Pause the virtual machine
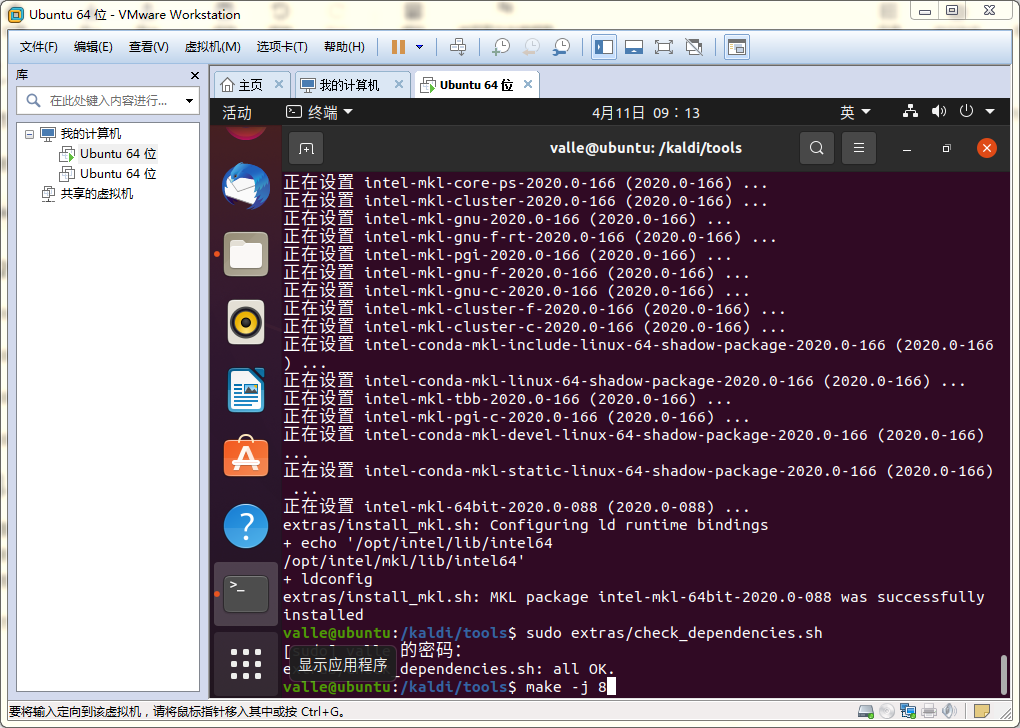Viewport: 1020px width, 728px height. [398, 47]
